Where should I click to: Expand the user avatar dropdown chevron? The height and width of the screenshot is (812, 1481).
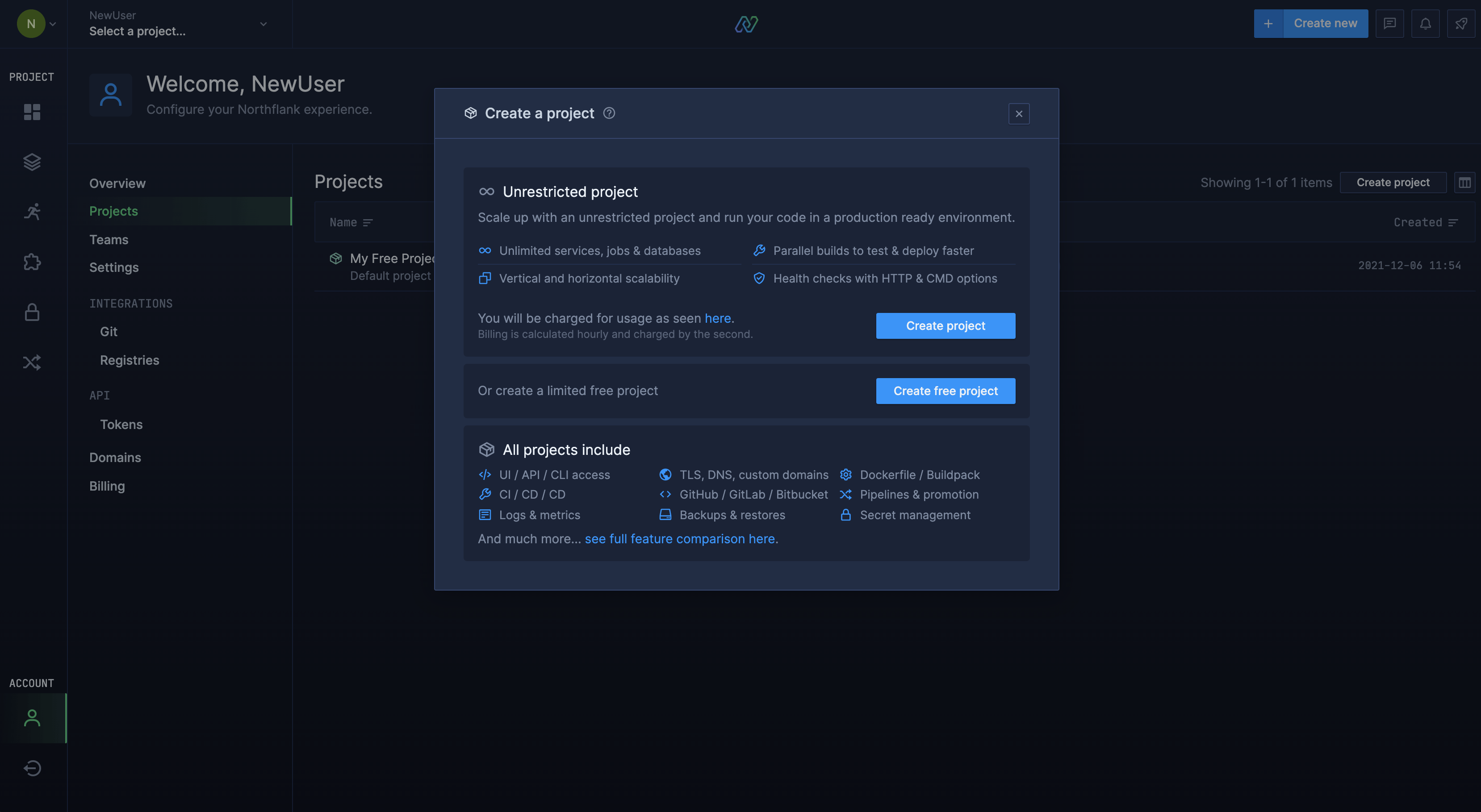point(53,24)
